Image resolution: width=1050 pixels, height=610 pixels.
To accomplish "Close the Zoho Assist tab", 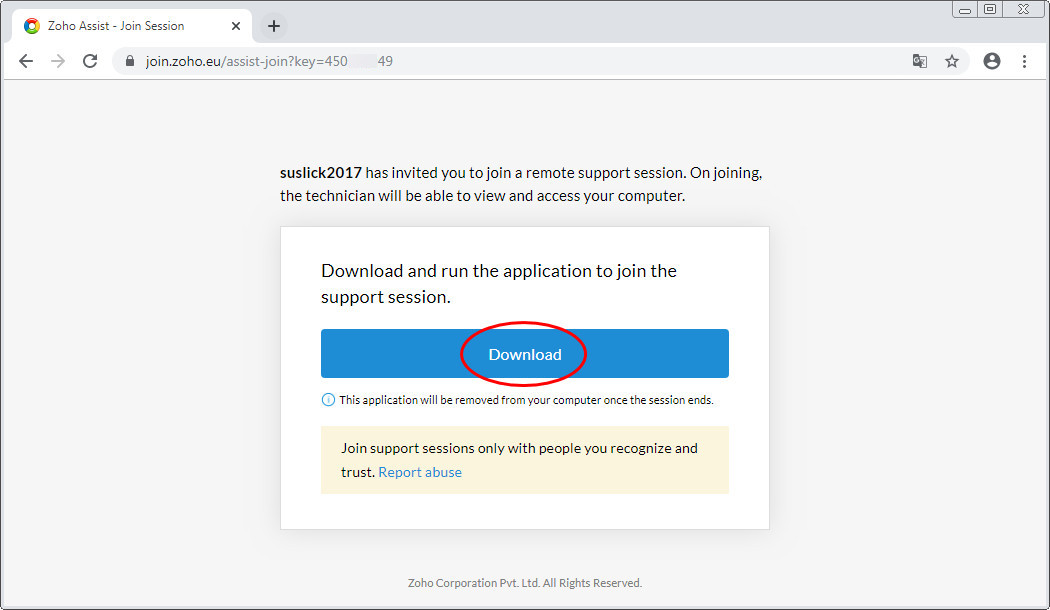I will pos(236,26).
